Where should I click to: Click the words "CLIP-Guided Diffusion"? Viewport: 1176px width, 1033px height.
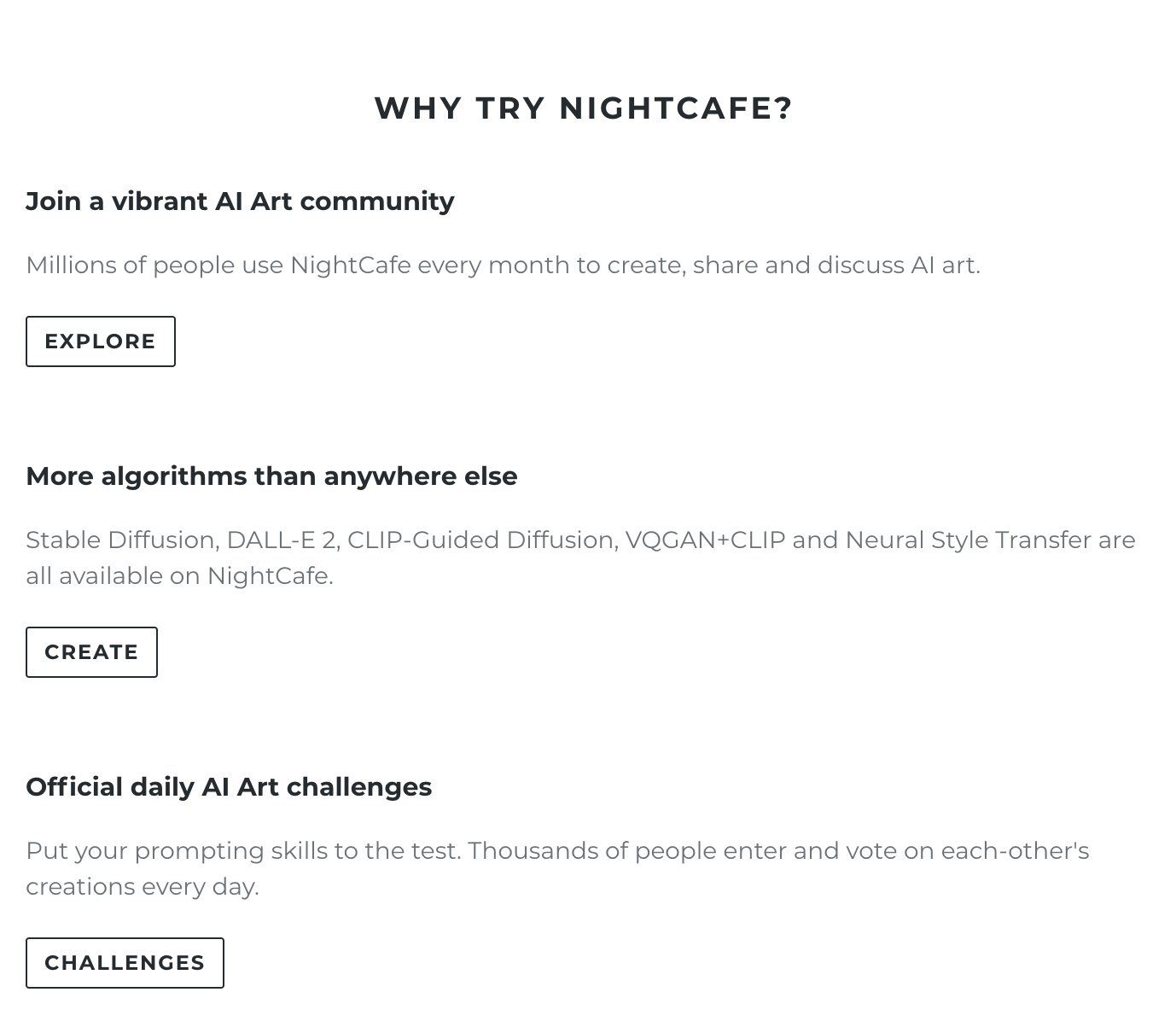tap(480, 540)
